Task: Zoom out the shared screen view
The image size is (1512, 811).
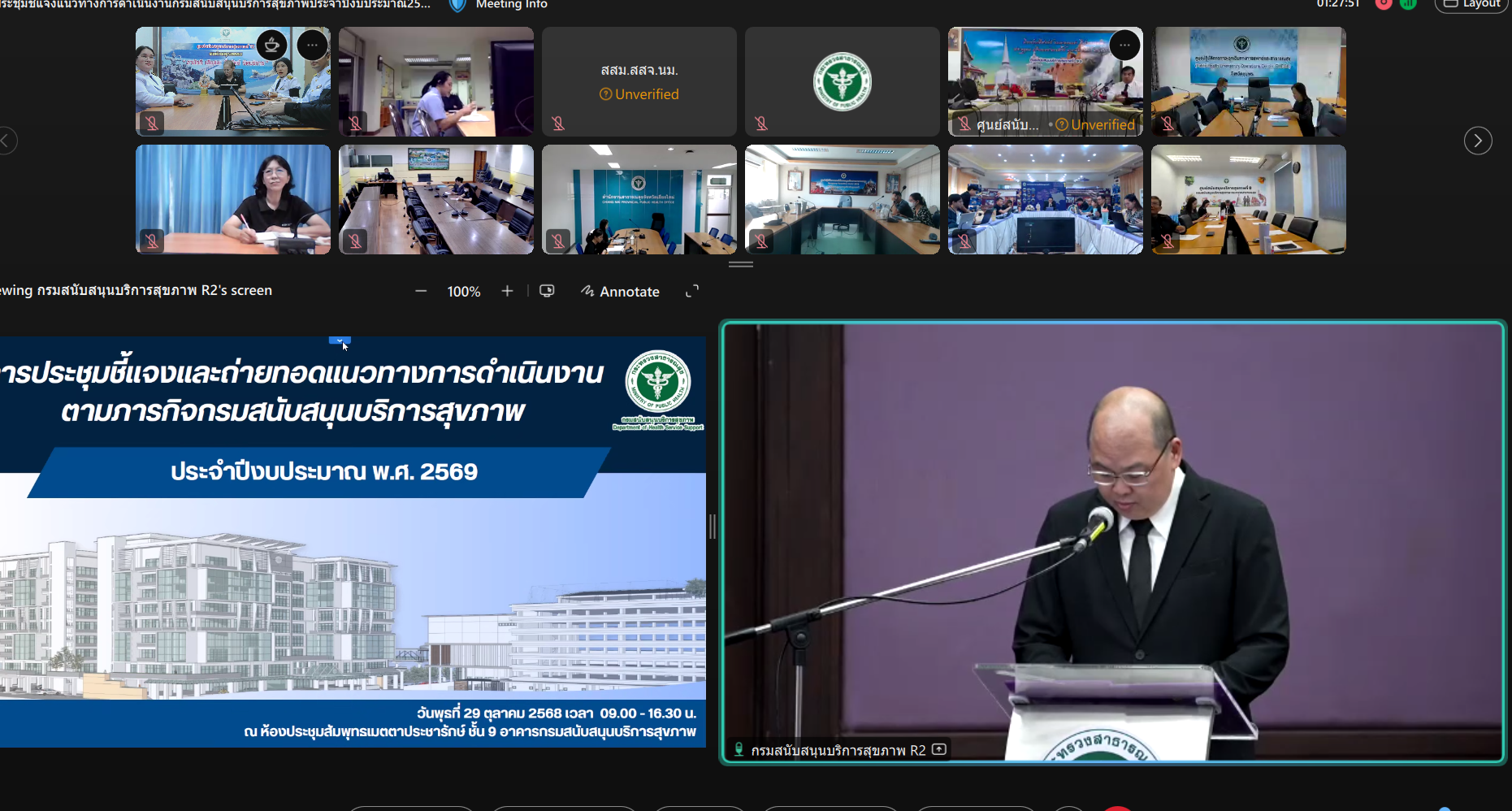Action: click(x=421, y=291)
